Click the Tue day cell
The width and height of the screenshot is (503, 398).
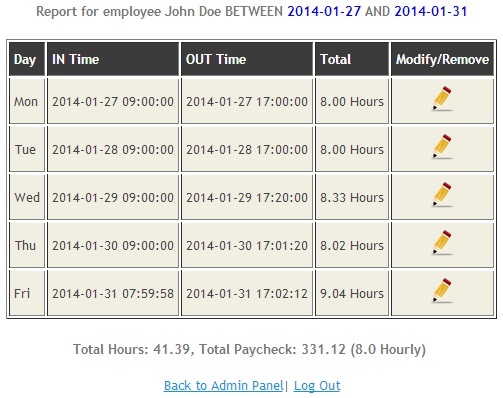coord(27,149)
